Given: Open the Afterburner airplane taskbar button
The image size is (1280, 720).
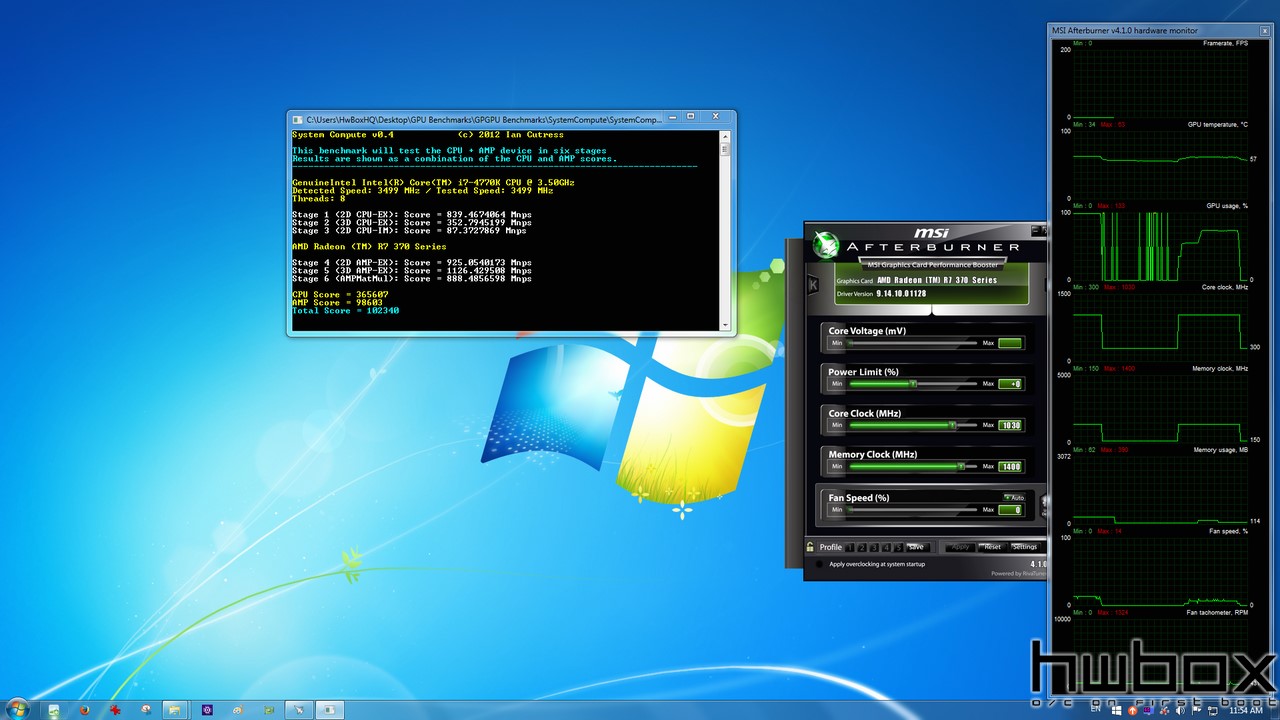Looking at the screenshot, I should point(299,710).
